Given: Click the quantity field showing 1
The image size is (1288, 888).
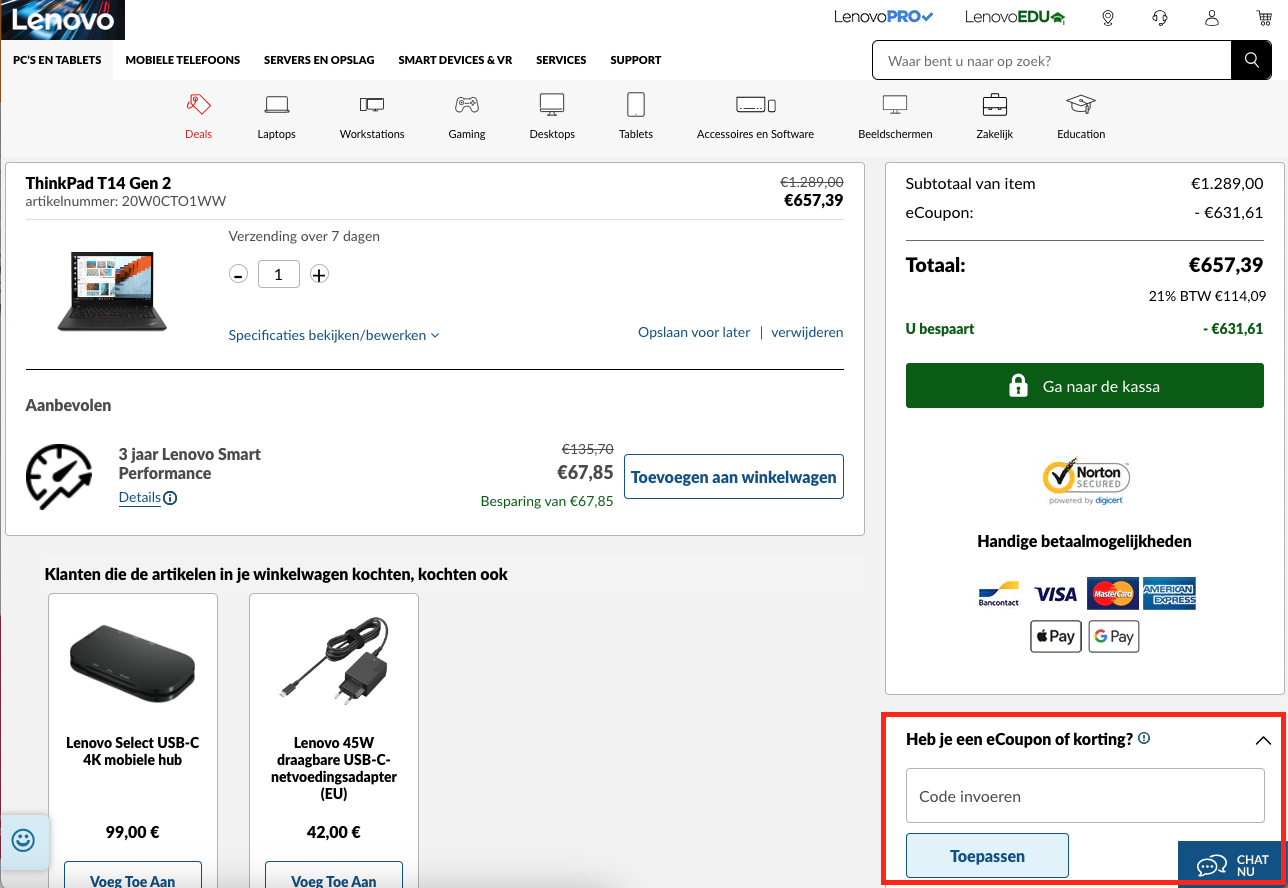Looking at the screenshot, I should click(279, 274).
